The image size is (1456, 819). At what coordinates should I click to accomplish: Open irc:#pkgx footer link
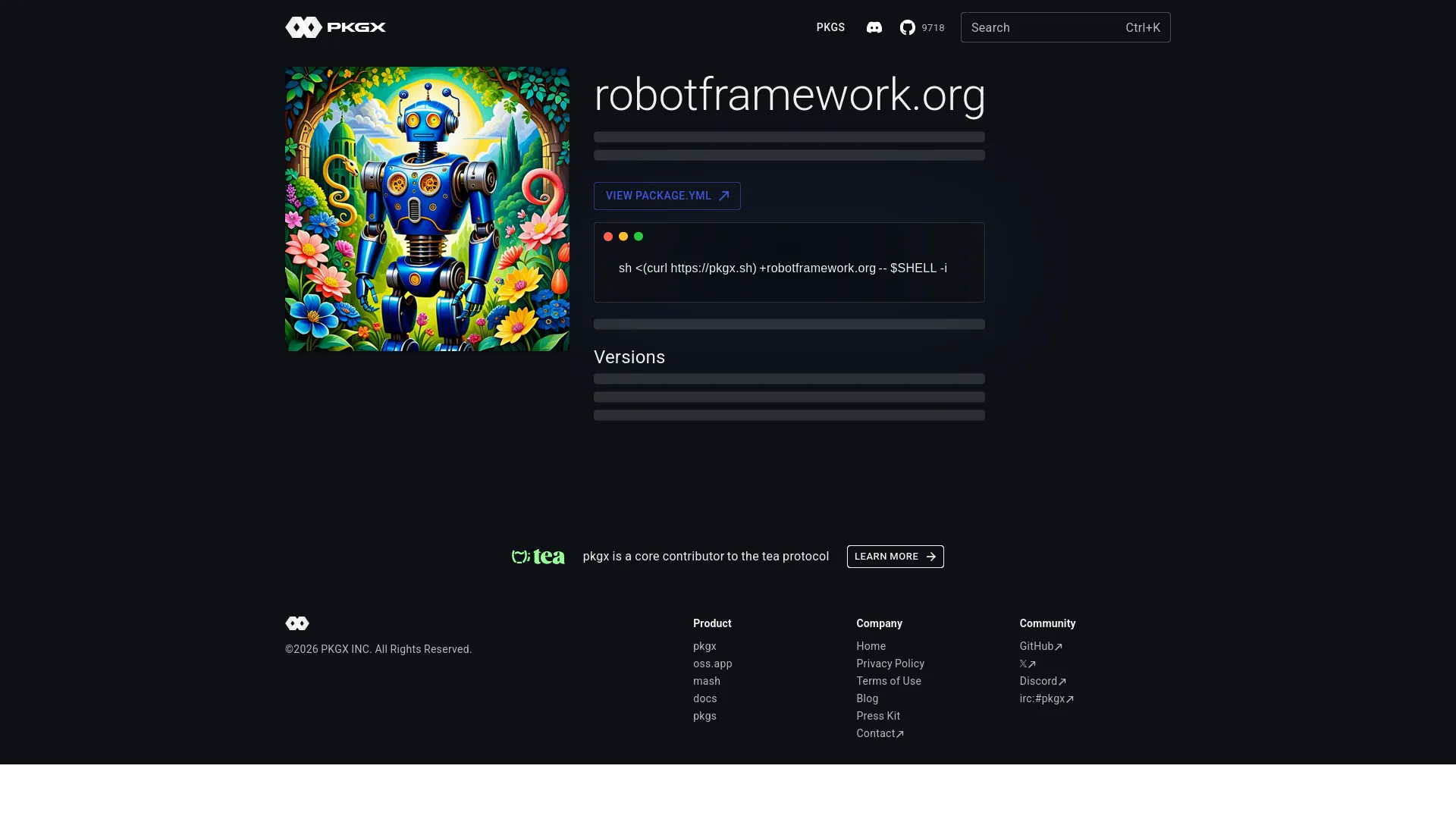[x=1046, y=698]
